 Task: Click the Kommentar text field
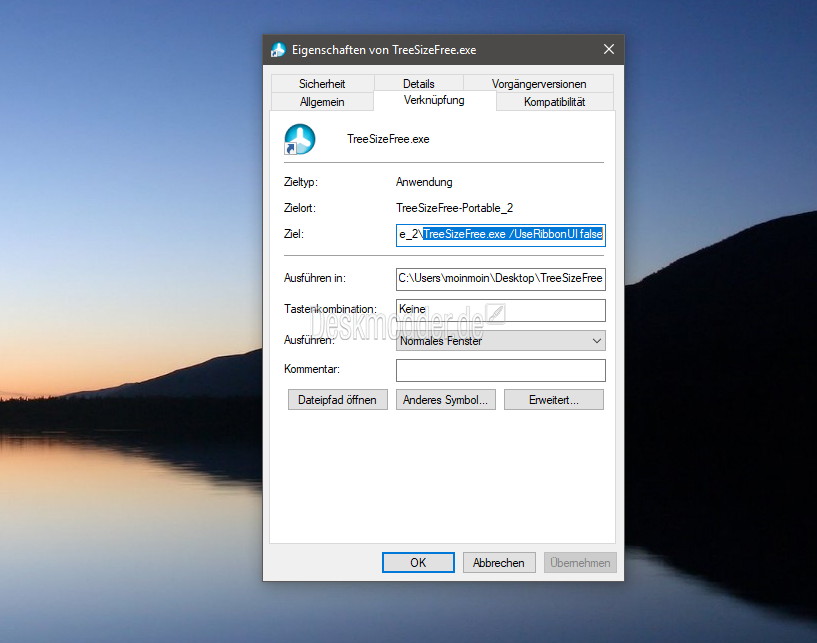coord(501,370)
